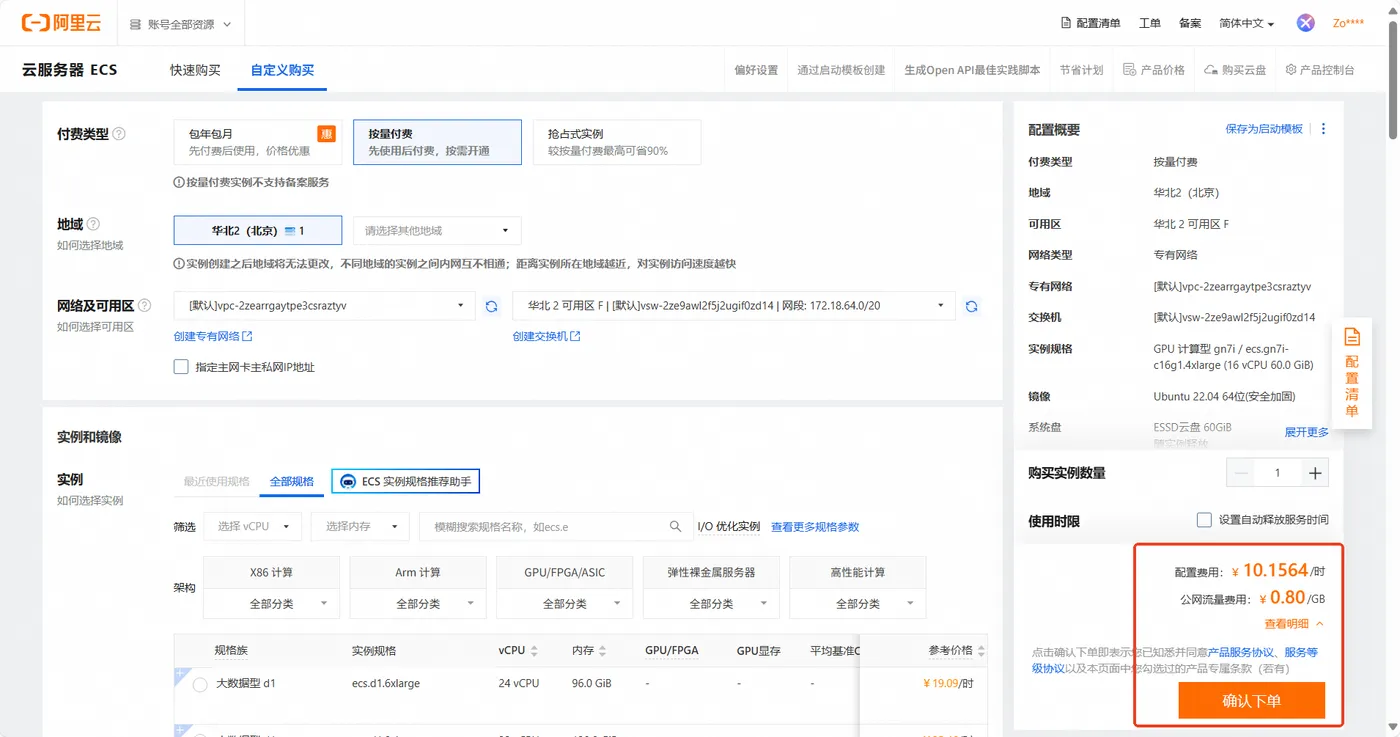The width and height of the screenshot is (1400, 737).
Task: Open the 请选择其他地域 dropdown
Action: click(x=437, y=231)
